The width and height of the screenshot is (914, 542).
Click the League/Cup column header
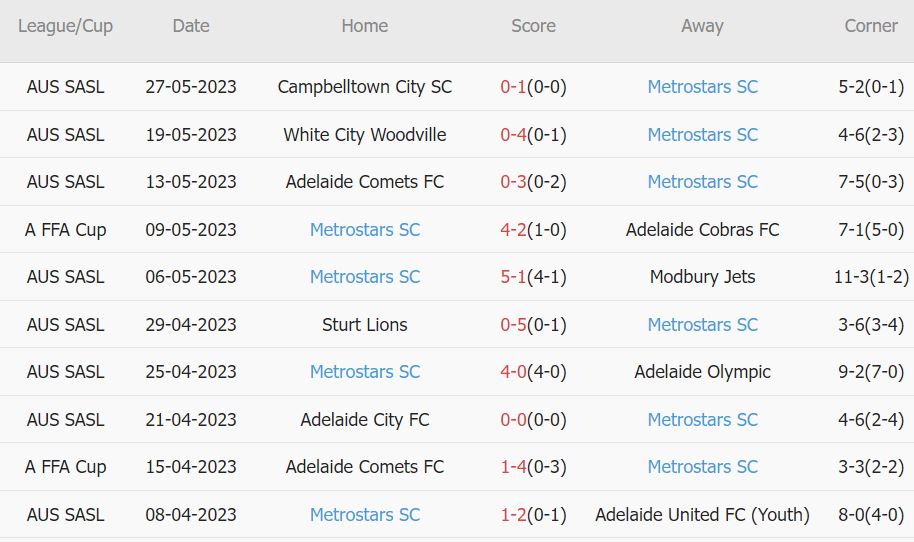click(65, 27)
